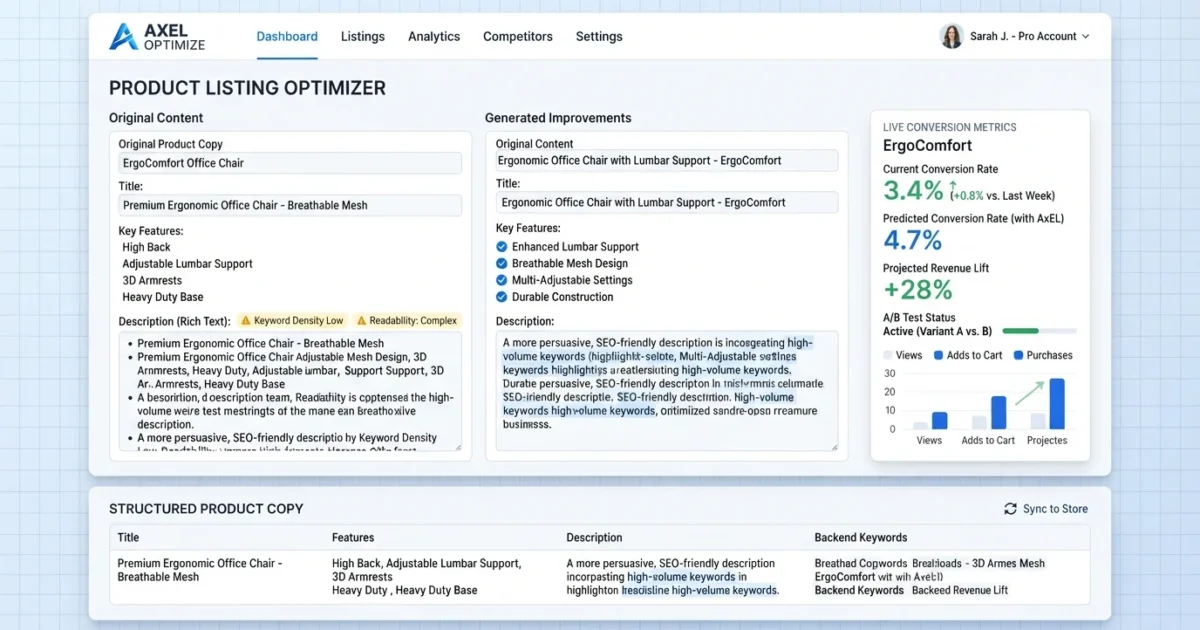Click the Readability: Complex warning icon

click(362, 321)
